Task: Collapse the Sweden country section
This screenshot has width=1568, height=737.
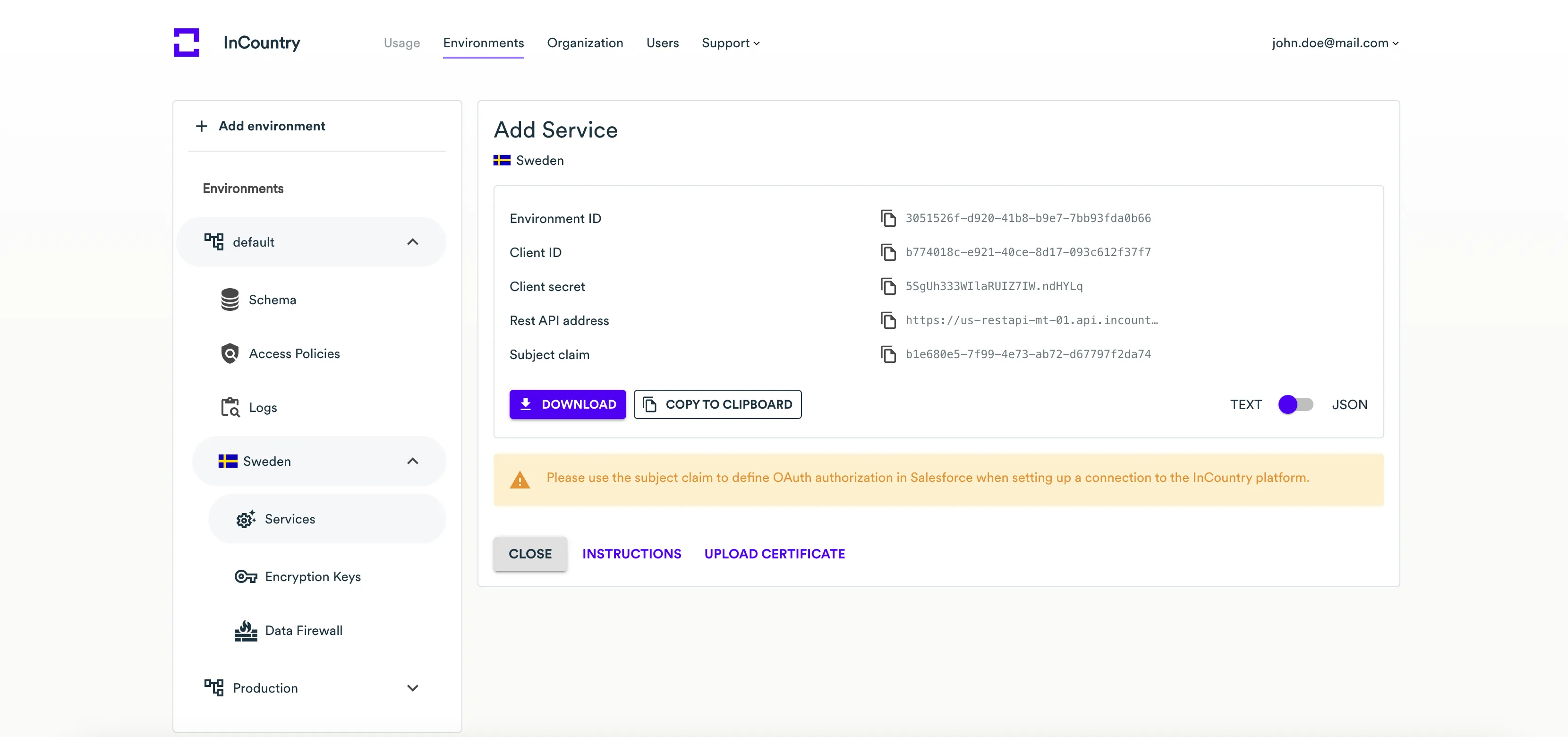Action: 412,461
